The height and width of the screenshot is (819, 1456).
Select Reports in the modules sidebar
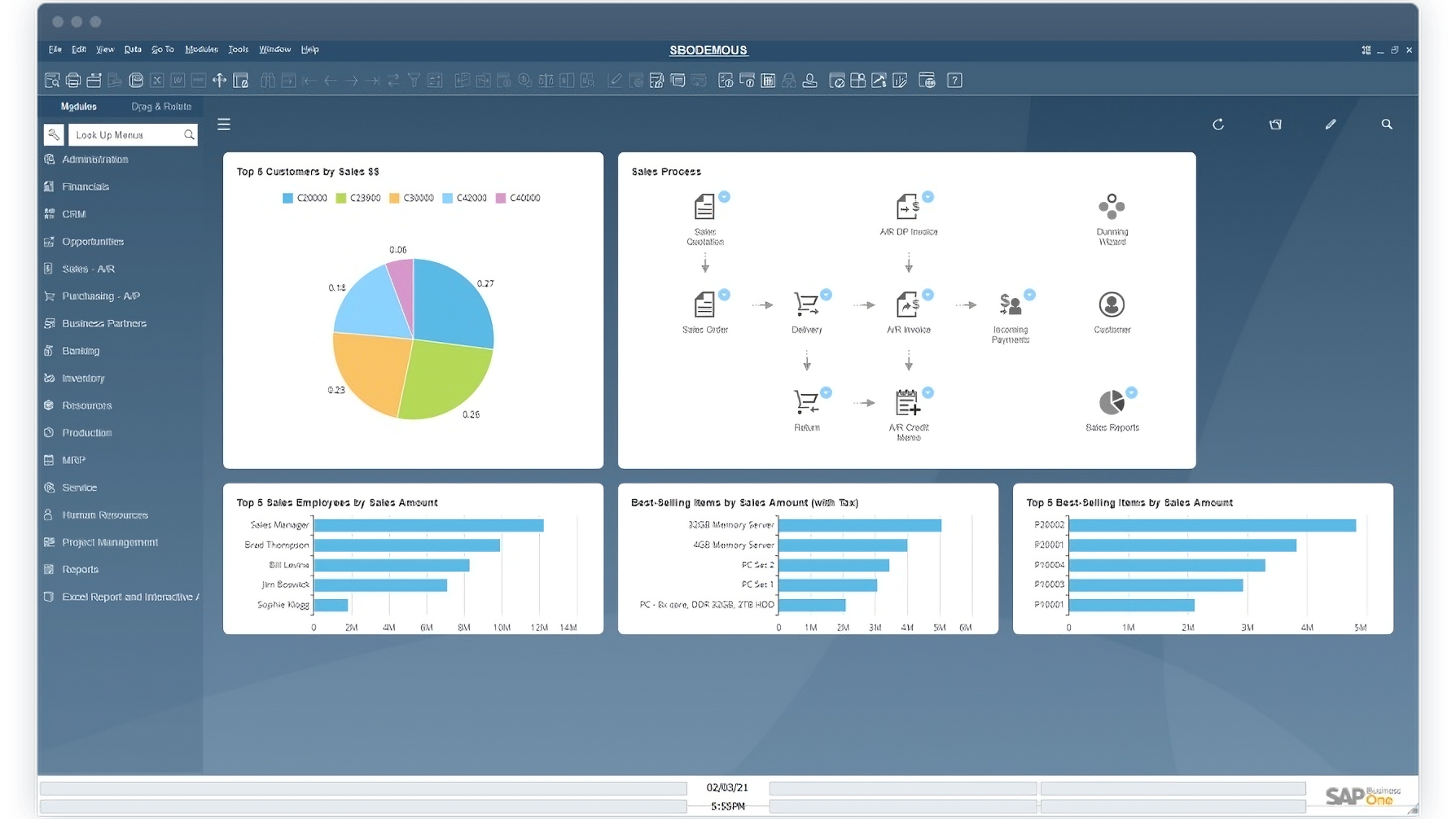[81, 569]
